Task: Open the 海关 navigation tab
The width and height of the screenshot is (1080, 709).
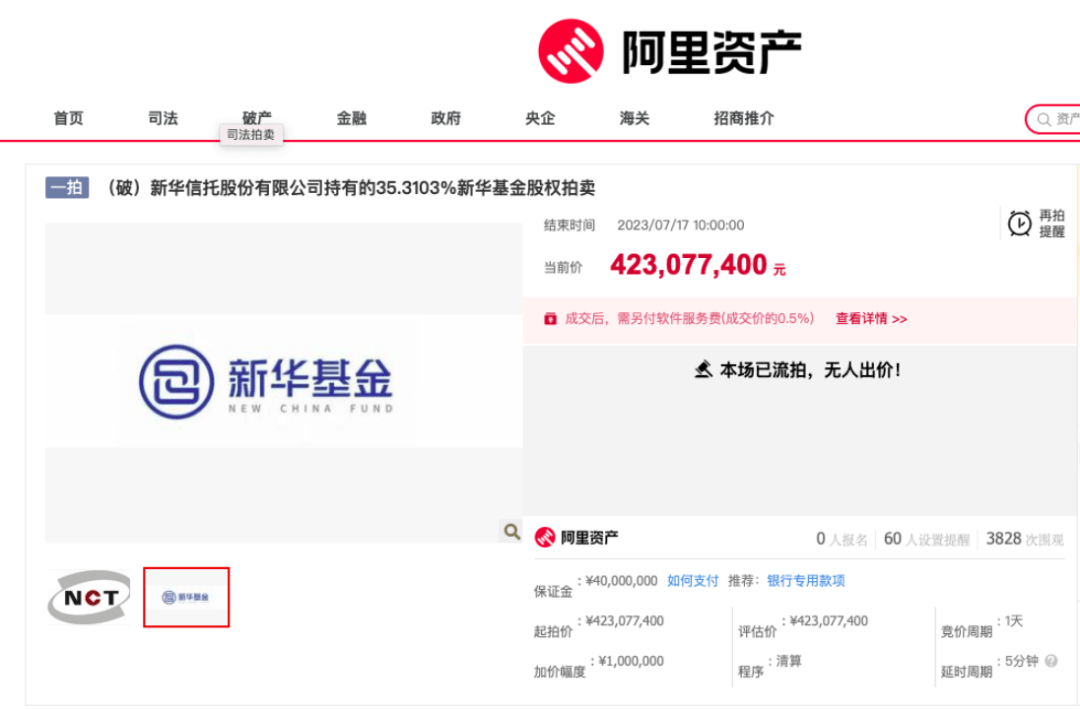Action: 634,118
